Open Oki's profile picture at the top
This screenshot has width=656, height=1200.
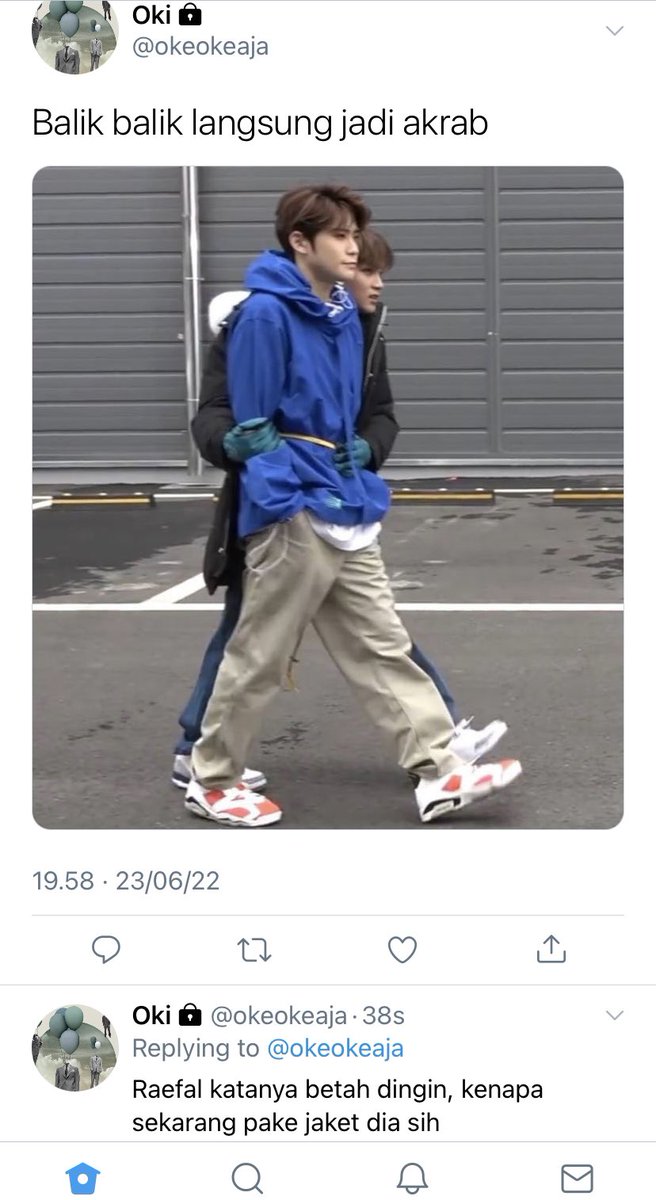pyautogui.click(x=76, y=35)
